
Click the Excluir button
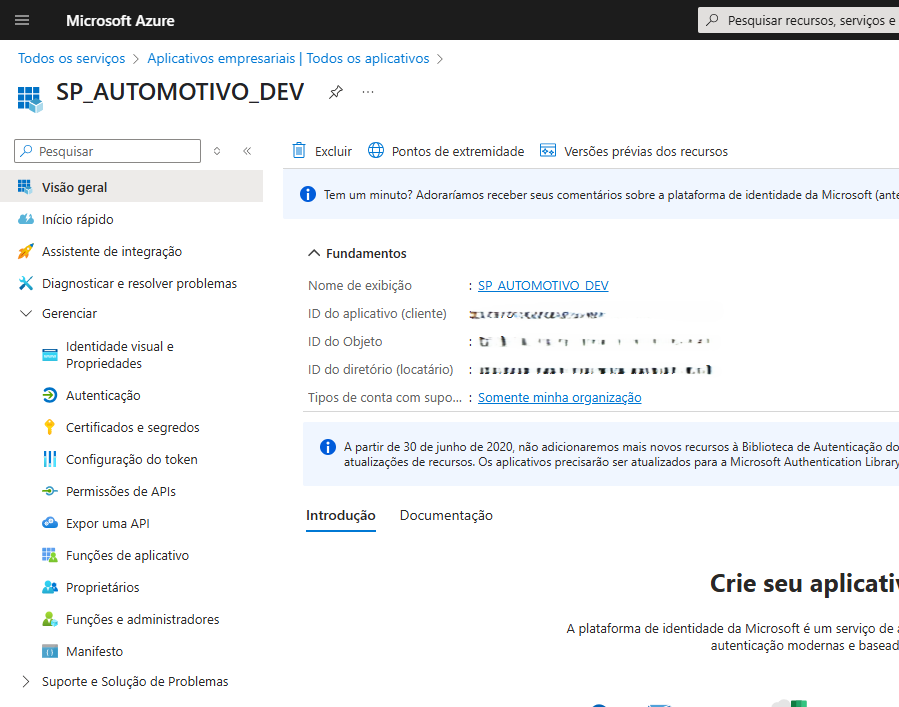(322, 151)
